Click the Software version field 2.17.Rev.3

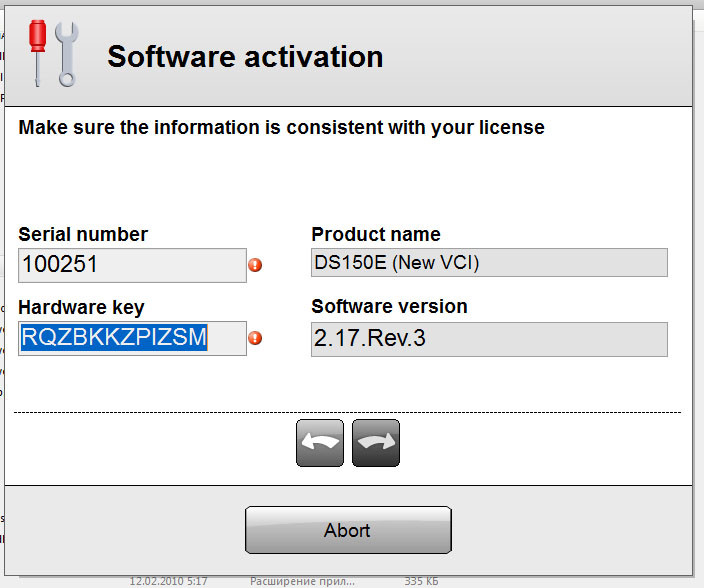(x=489, y=339)
